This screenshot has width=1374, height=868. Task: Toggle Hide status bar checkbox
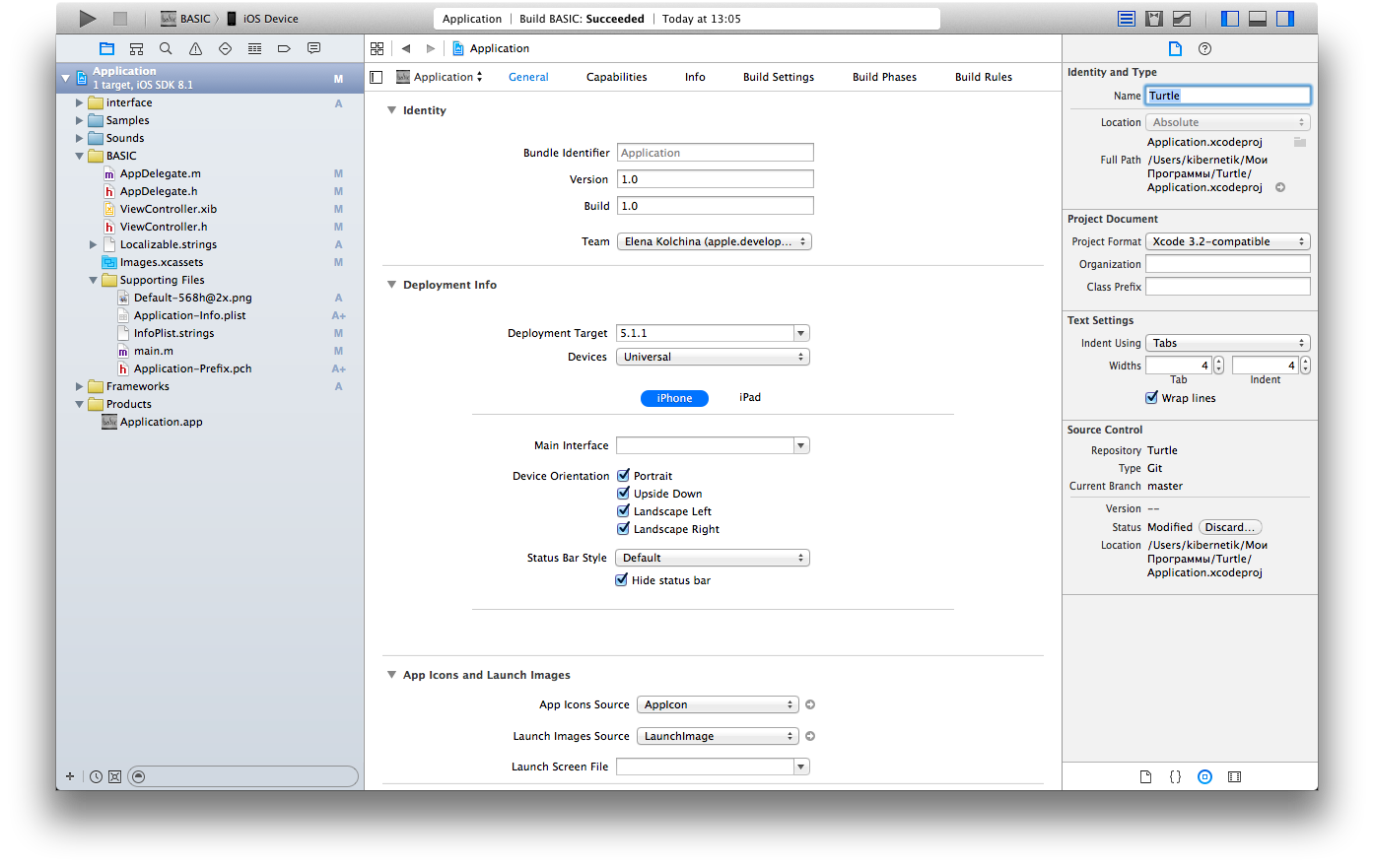[x=622, y=579]
